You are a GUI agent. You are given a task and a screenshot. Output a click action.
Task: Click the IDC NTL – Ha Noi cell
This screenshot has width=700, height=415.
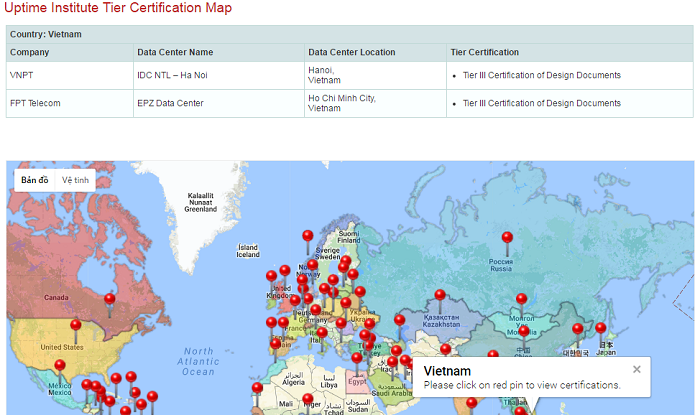[x=219, y=75]
